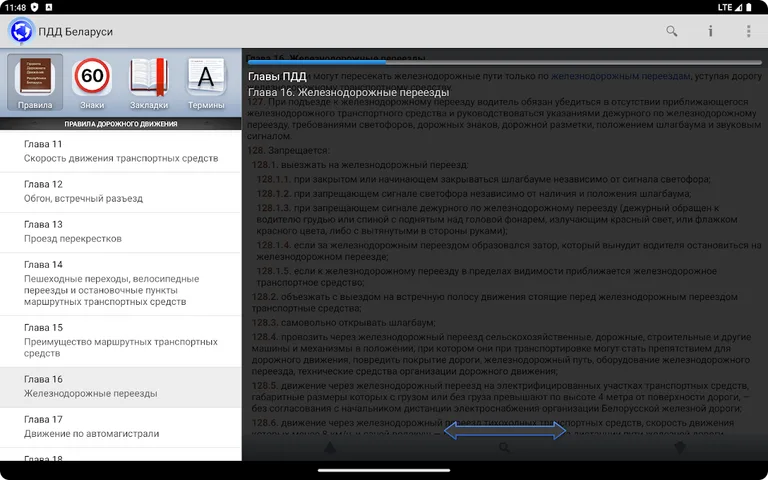
Task: Open the Термины dictionary tab
Action: coord(206,82)
